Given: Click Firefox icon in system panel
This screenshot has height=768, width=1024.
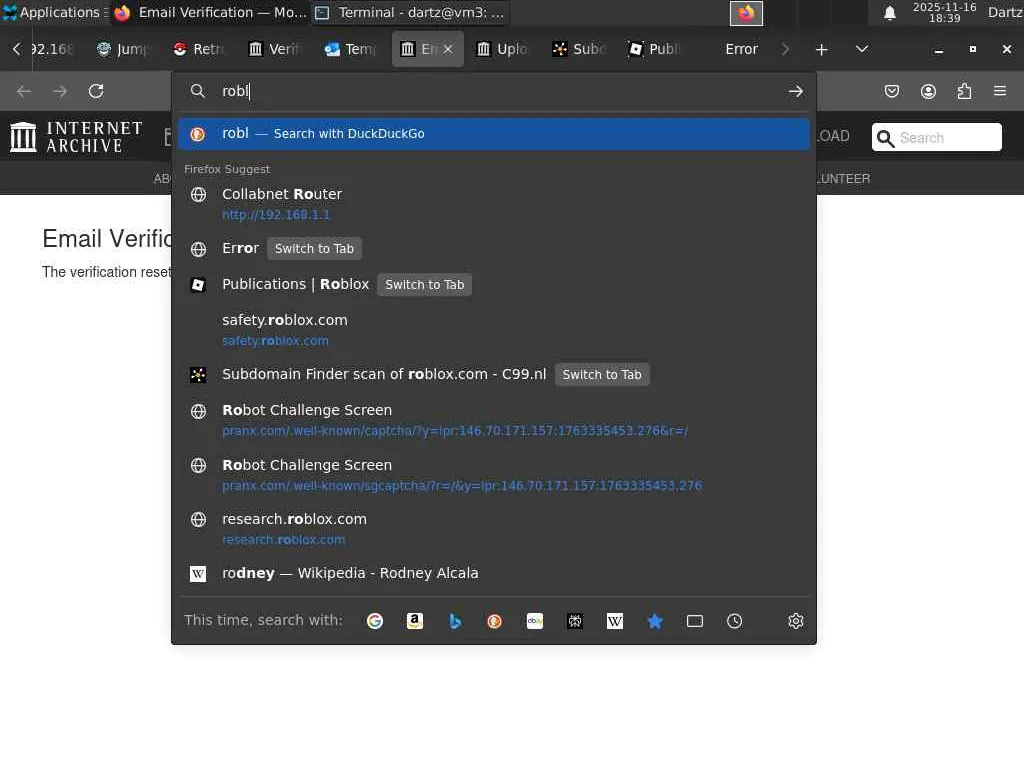Looking at the screenshot, I should (746, 13).
